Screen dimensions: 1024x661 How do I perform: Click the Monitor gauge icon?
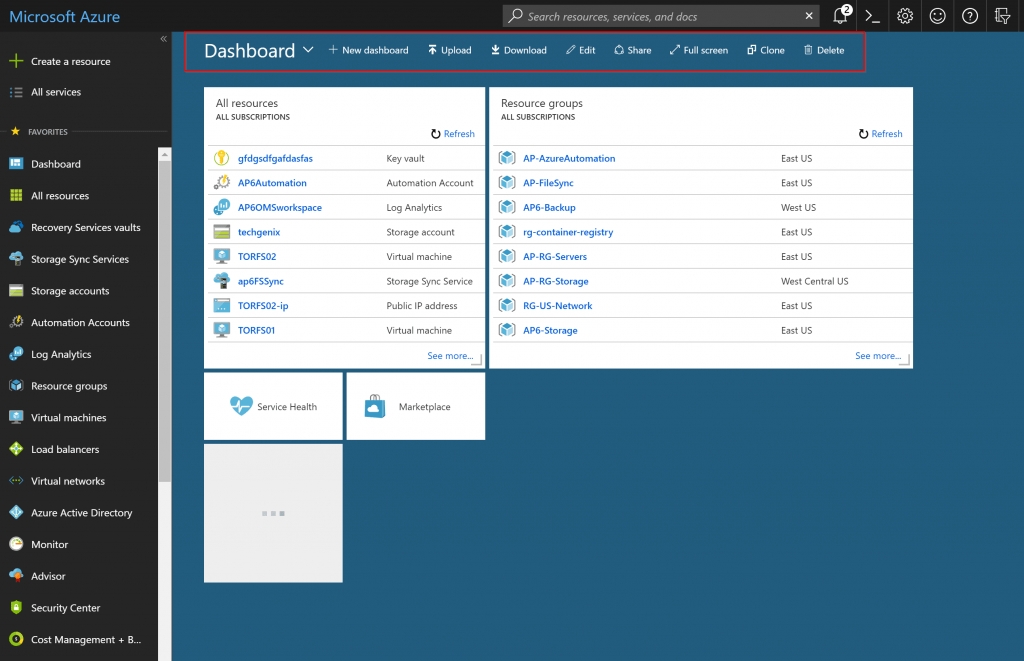[16, 544]
